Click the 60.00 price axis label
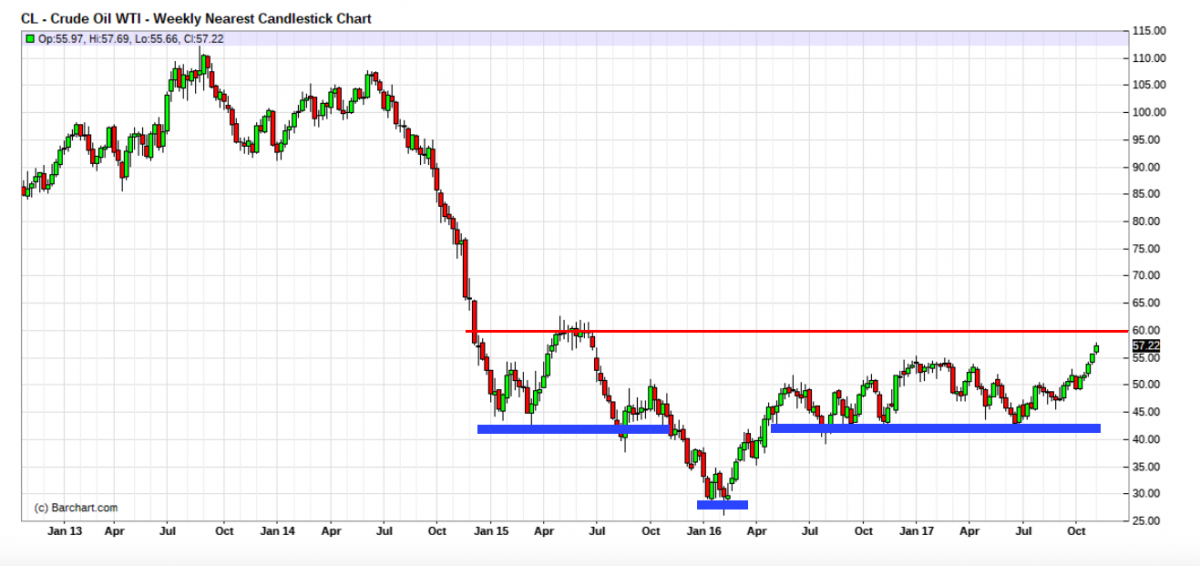Image resolution: width=1200 pixels, height=566 pixels. (1146, 331)
